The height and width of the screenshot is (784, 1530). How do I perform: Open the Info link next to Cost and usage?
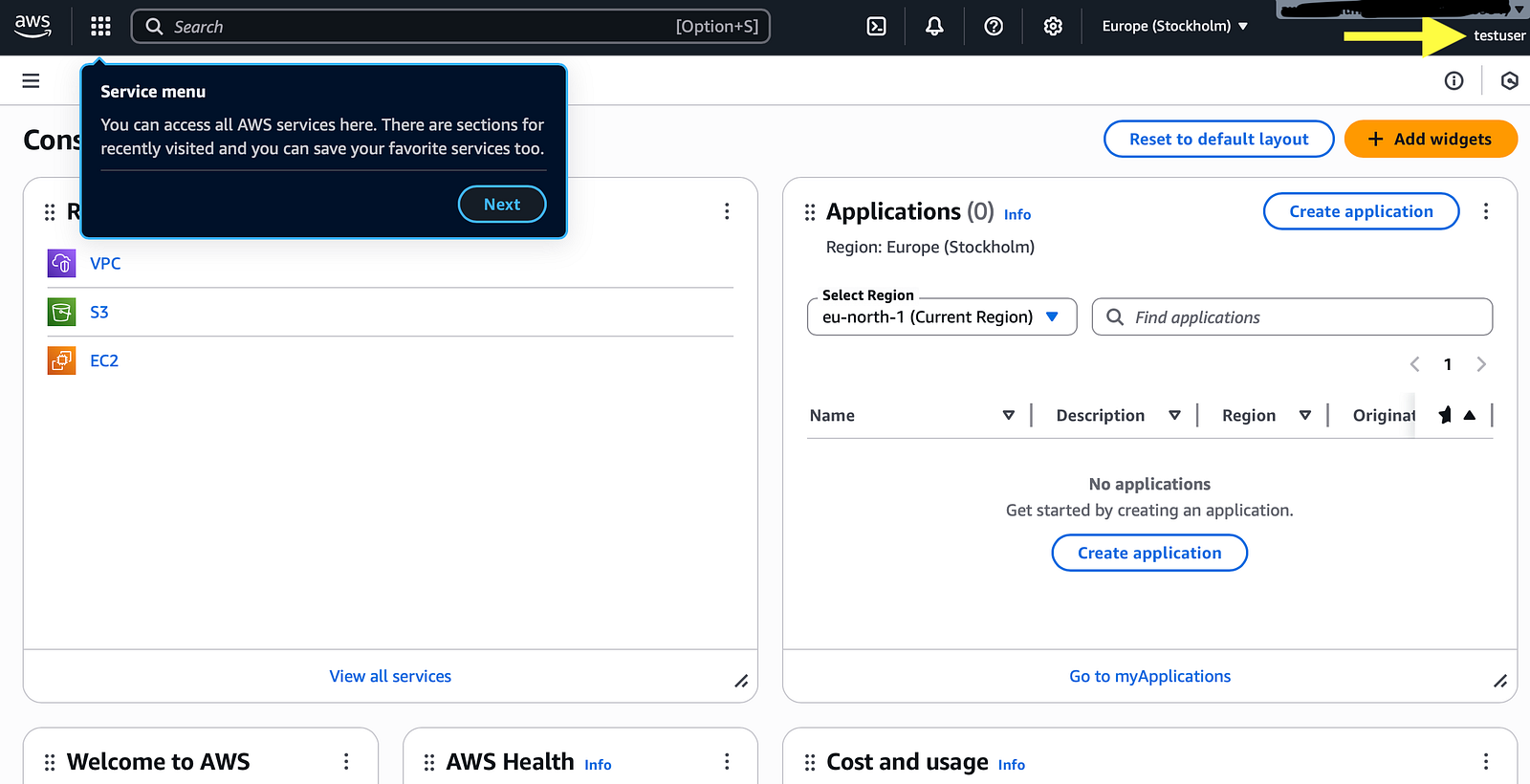click(x=1012, y=764)
